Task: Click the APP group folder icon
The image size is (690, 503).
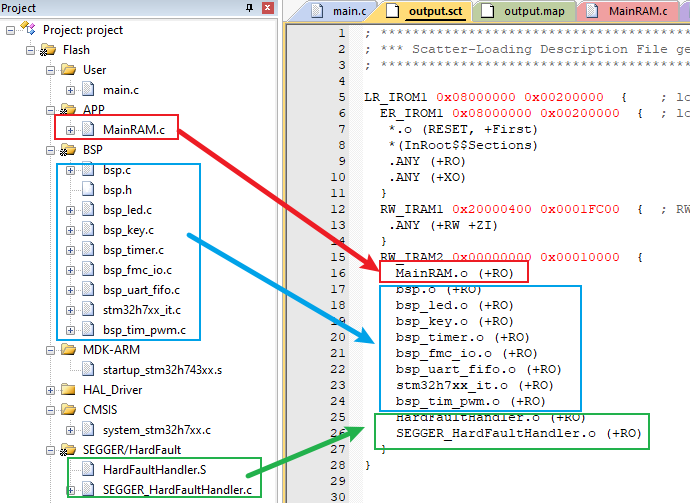Action: 68,110
